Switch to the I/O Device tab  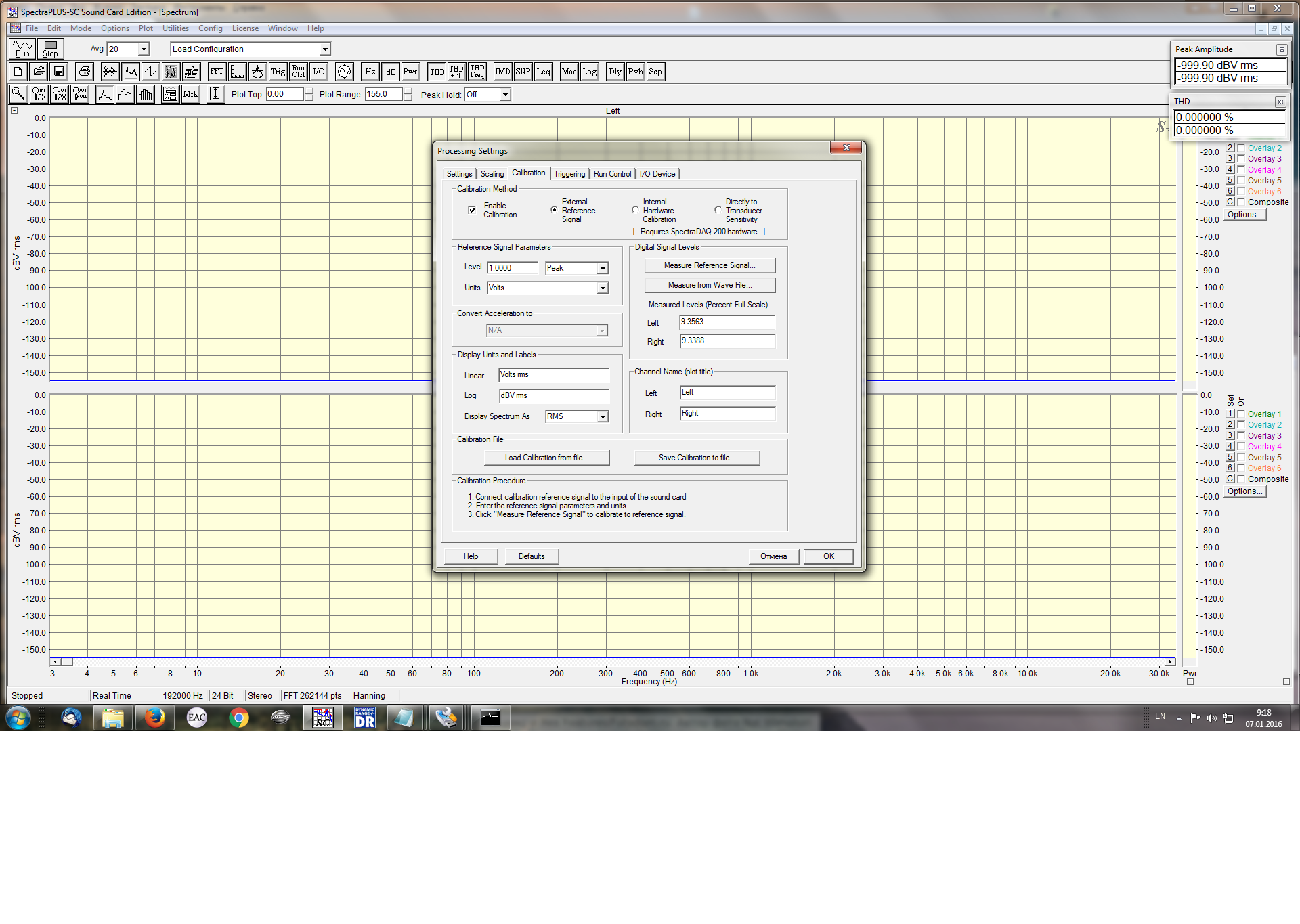point(657,174)
